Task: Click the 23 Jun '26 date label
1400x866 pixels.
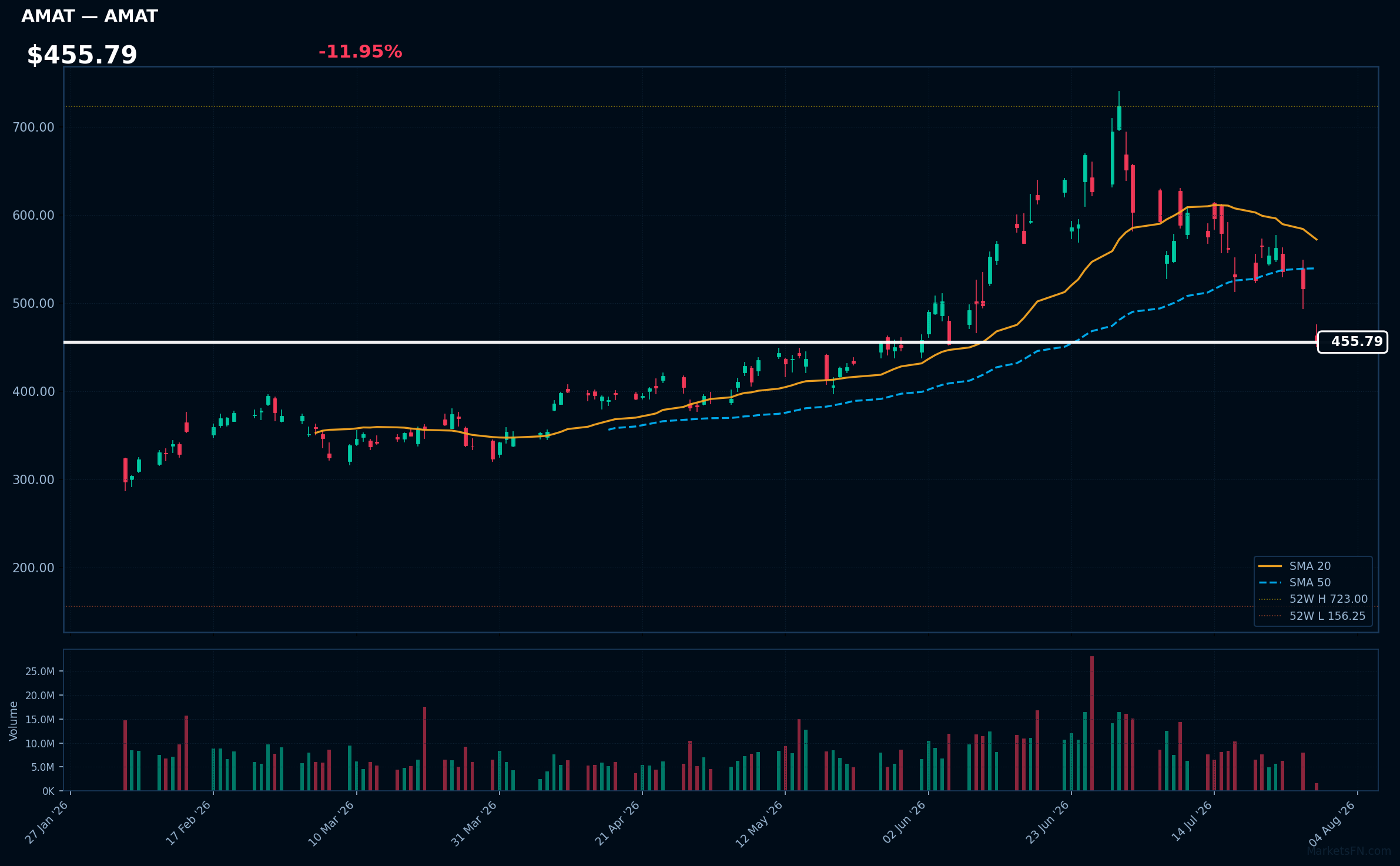Action: (1047, 823)
